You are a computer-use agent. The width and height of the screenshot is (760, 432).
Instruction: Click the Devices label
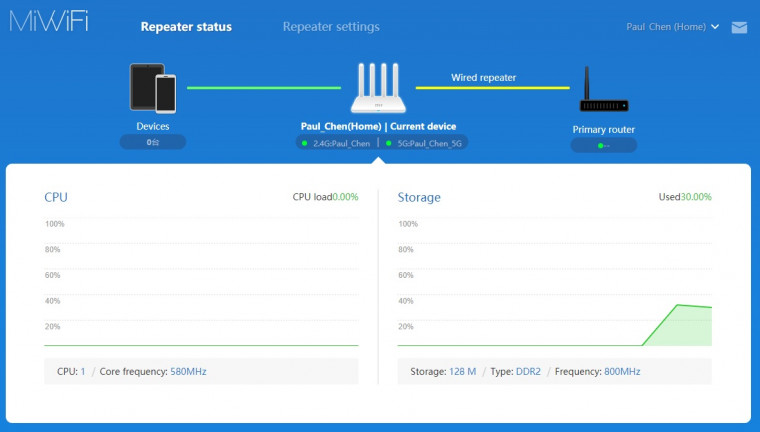tap(153, 127)
